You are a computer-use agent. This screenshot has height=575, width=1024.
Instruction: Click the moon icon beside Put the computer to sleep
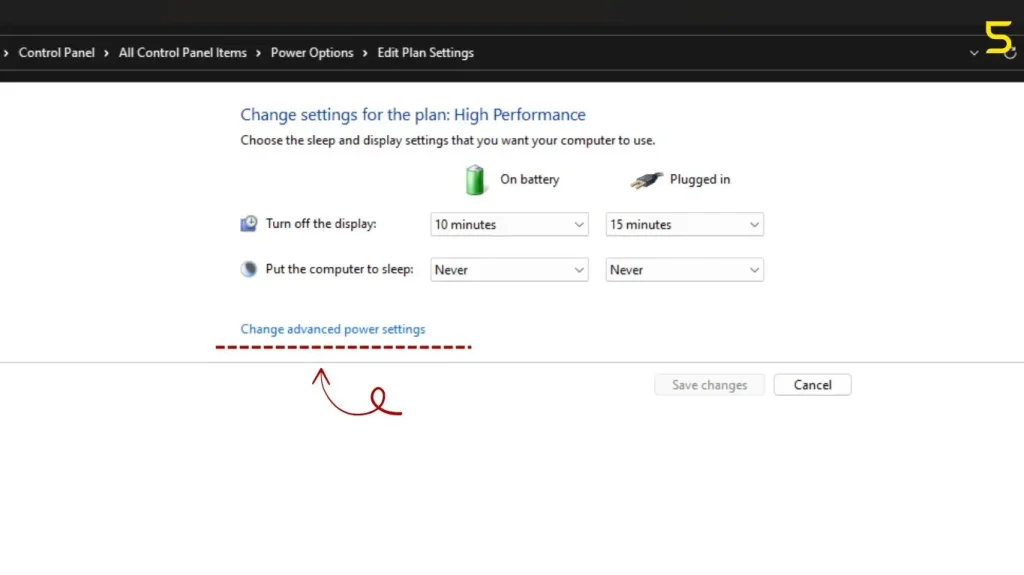point(249,269)
